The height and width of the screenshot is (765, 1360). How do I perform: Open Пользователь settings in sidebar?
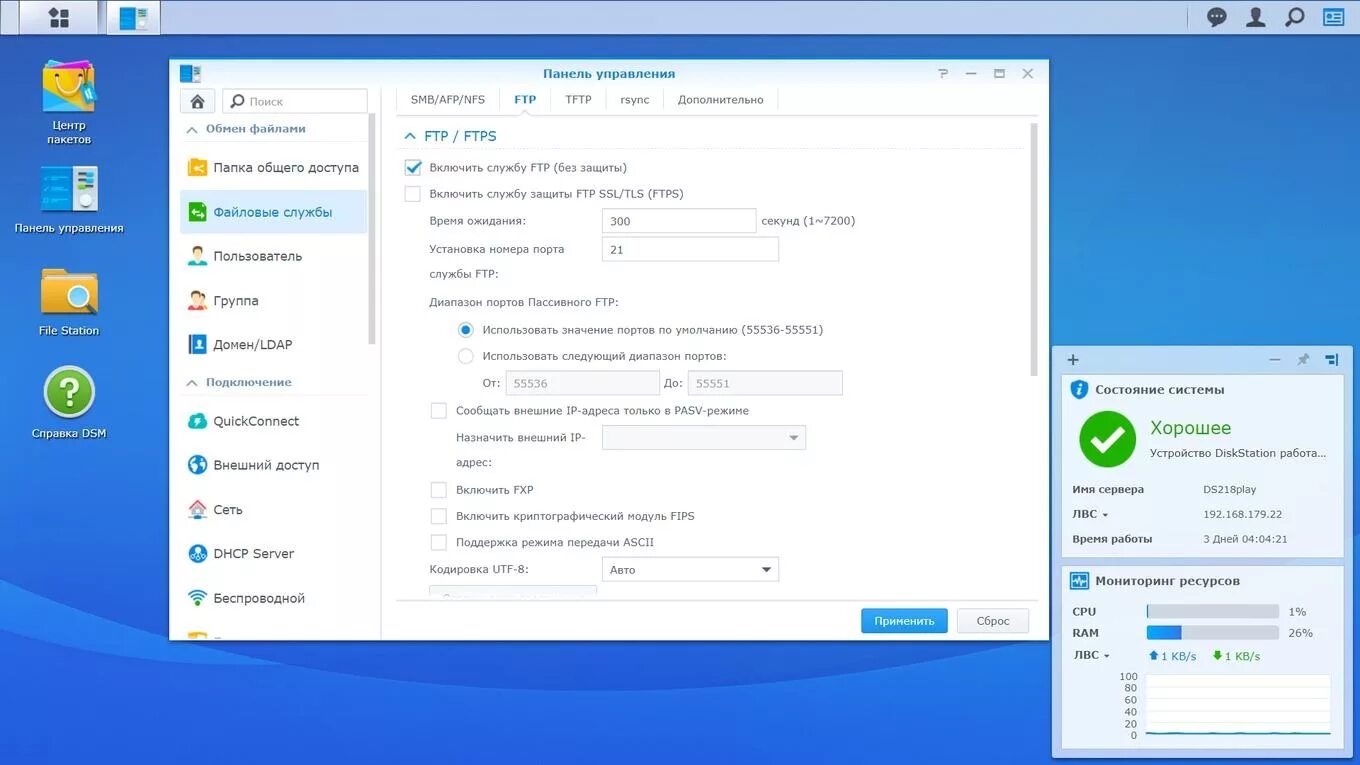click(273, 256)
